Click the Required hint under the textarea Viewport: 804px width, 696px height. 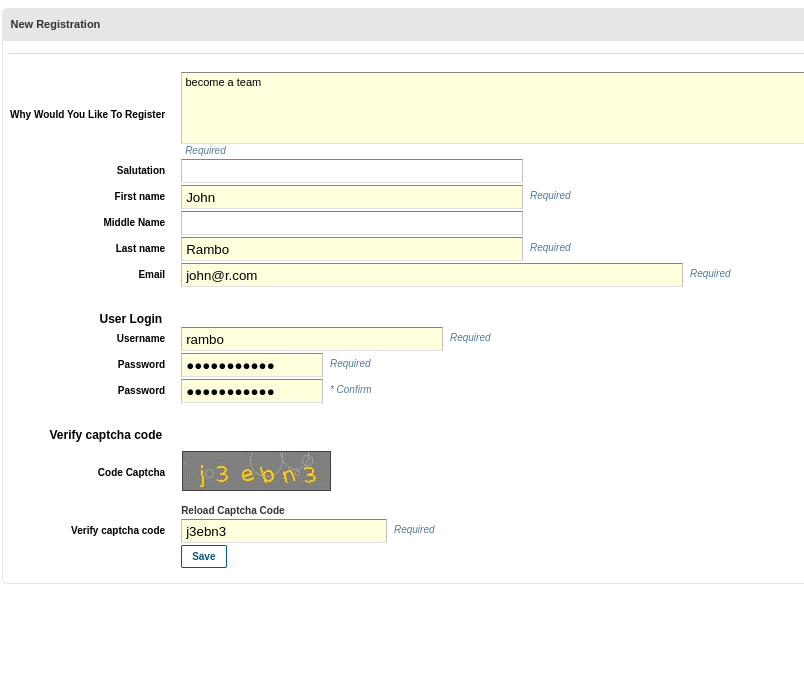(x=206, y=150)
